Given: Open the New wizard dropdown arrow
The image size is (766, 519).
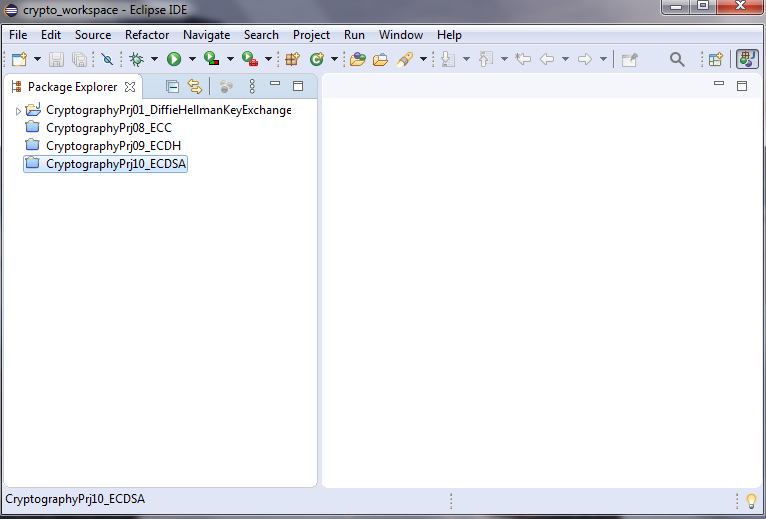Looking at the screenshot, I should tap(37, 59).
